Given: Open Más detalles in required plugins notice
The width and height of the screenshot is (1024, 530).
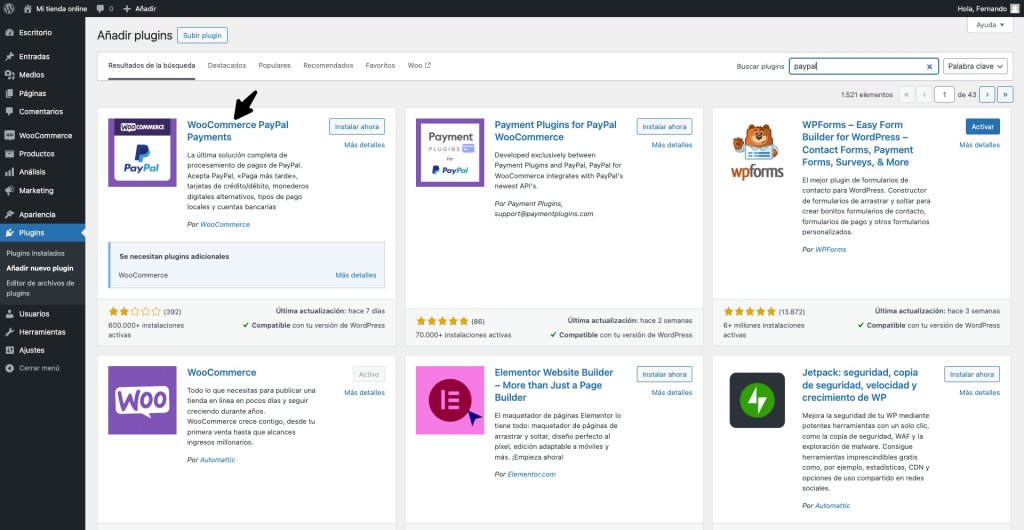Looking at the screenshot, I should 356,275.
